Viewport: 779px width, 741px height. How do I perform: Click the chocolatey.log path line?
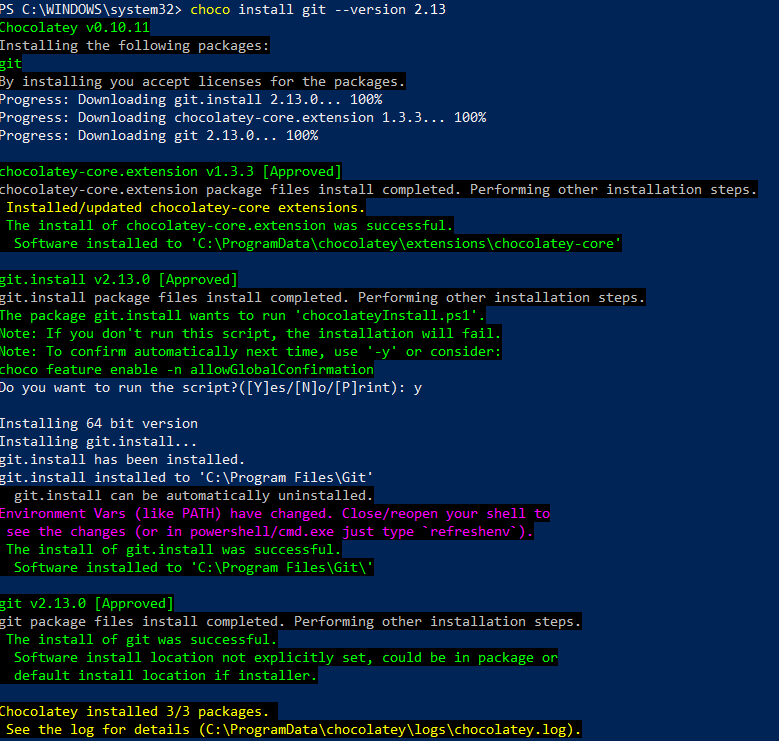coord(293,729)
